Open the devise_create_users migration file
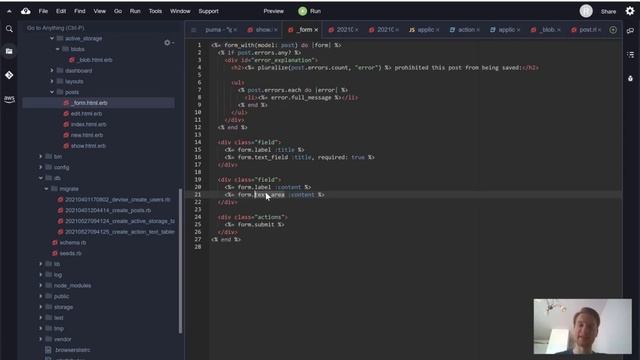Viewport: 640px width, 360px height. (118, 200)
